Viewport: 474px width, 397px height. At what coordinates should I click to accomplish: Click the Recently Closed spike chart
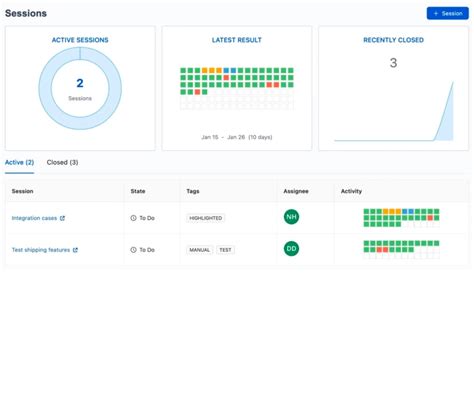click(394, 111)
